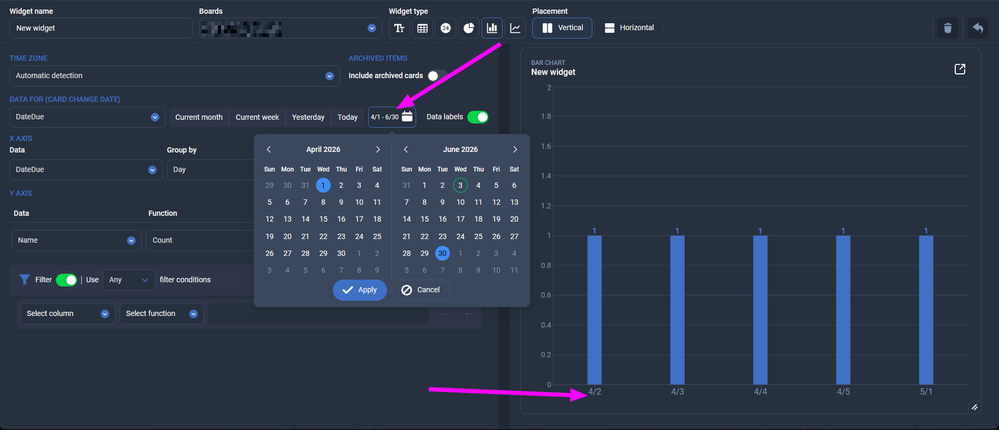Screen dimensions: 999x430
Task: Select the counter widget type icon
Action: pos(445,28)
